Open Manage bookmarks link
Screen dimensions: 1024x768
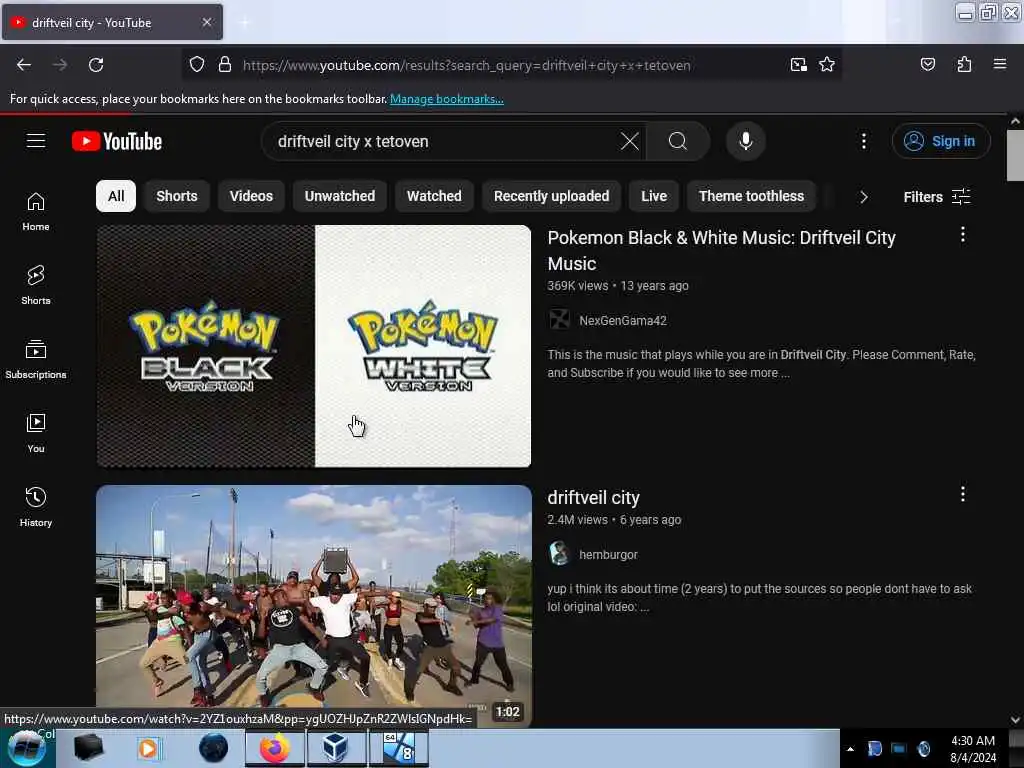click(x=447, y=99)
